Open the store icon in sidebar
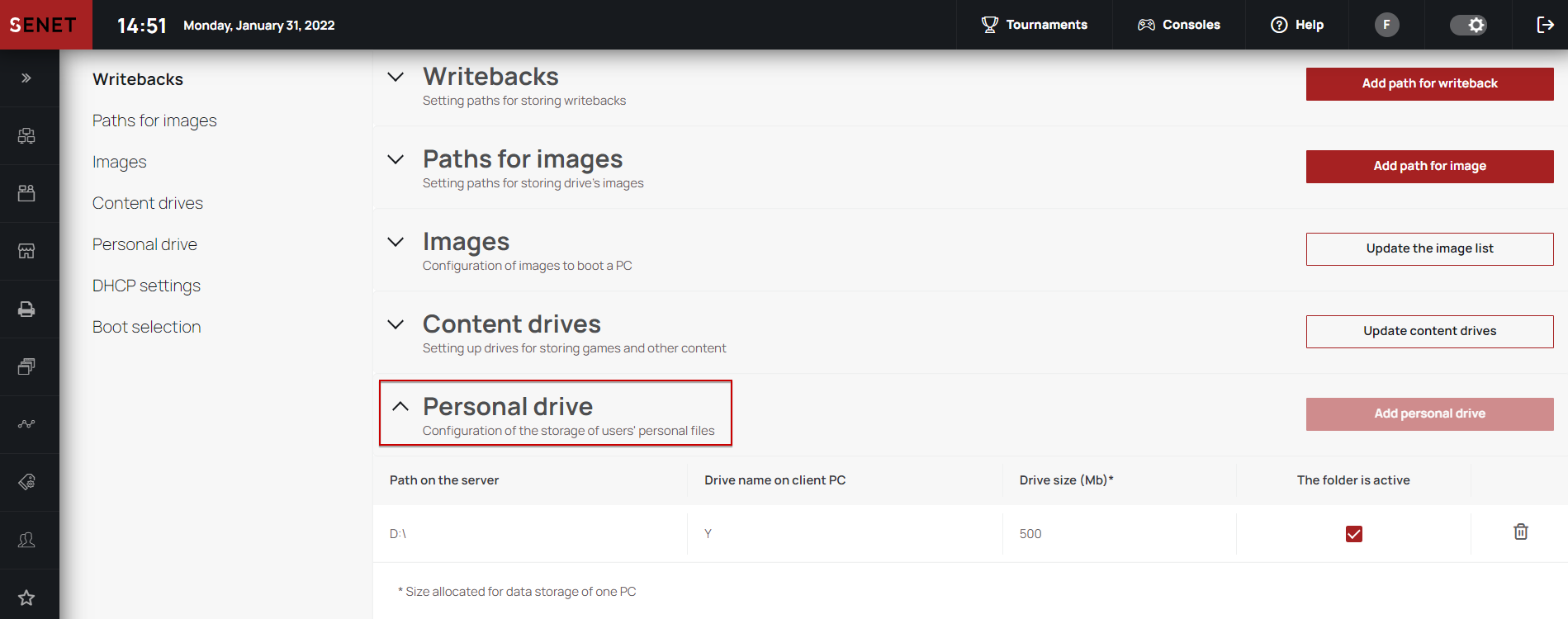Image resolution: width=1568 pixels, height=619 pixels. click(26, 251)
